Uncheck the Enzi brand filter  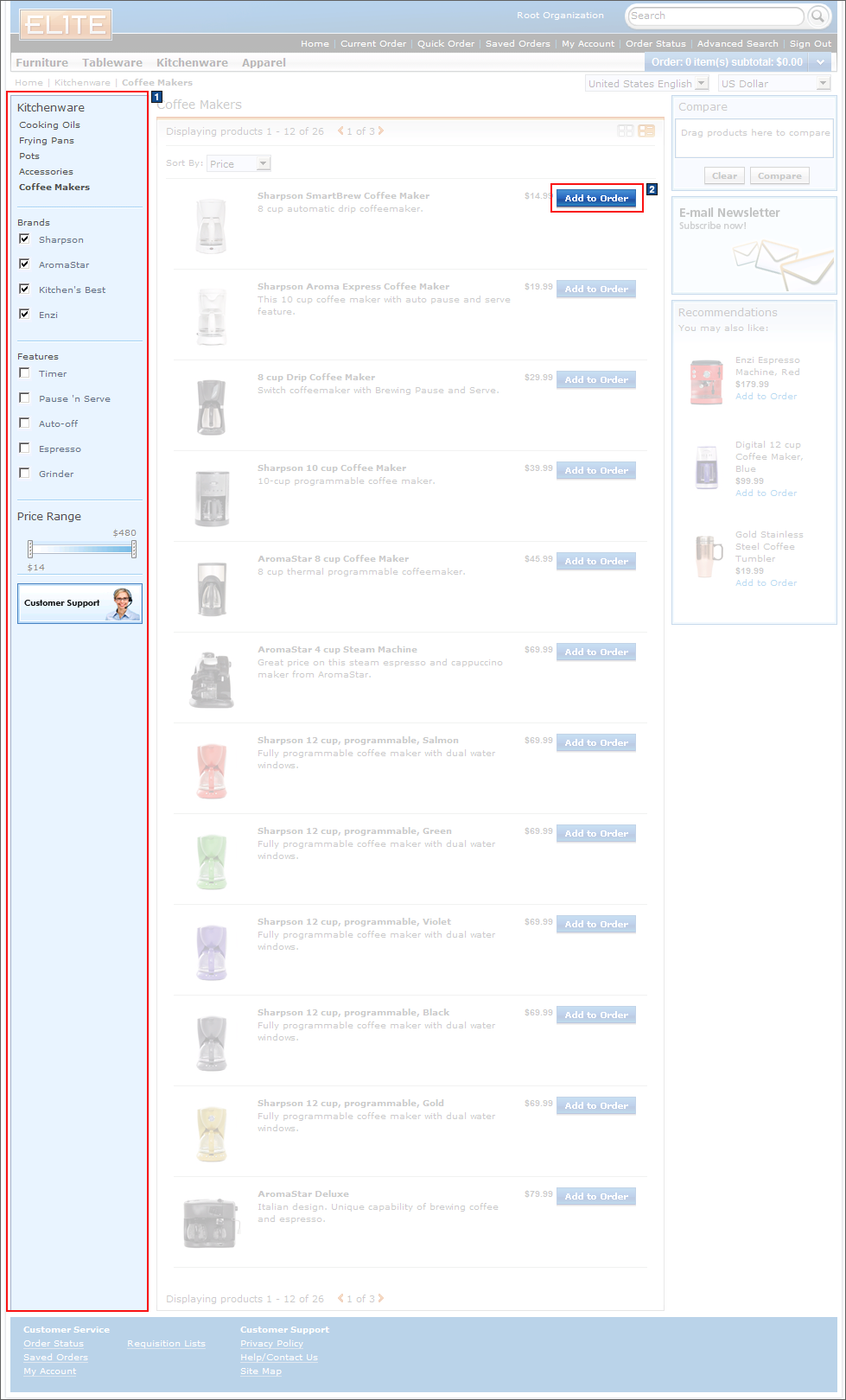pyautogui.click(x=24, y=314)
